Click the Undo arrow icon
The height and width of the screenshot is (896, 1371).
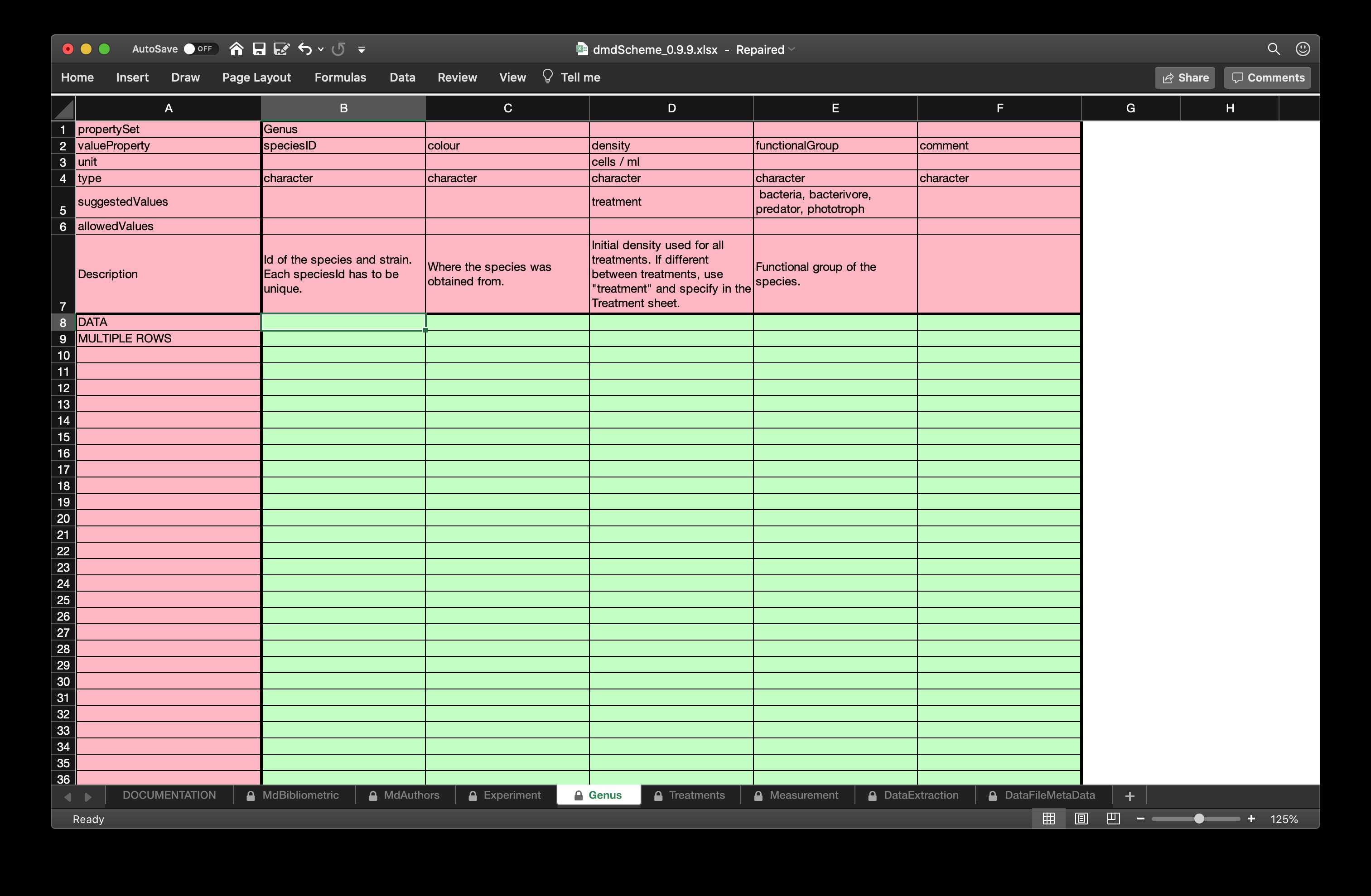[x=307, y=50]
